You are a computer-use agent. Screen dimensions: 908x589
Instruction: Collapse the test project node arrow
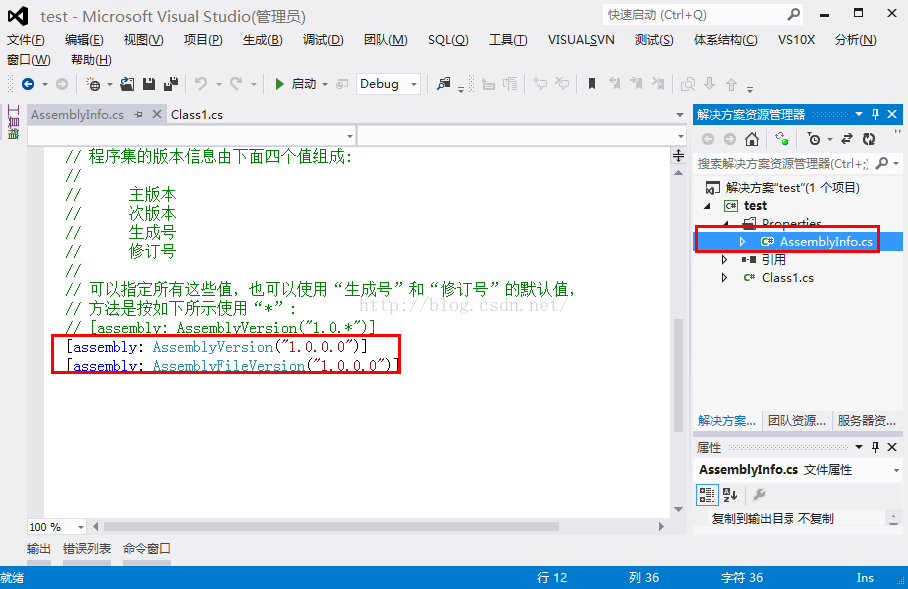pyautogui.click(x=707, y=206)
